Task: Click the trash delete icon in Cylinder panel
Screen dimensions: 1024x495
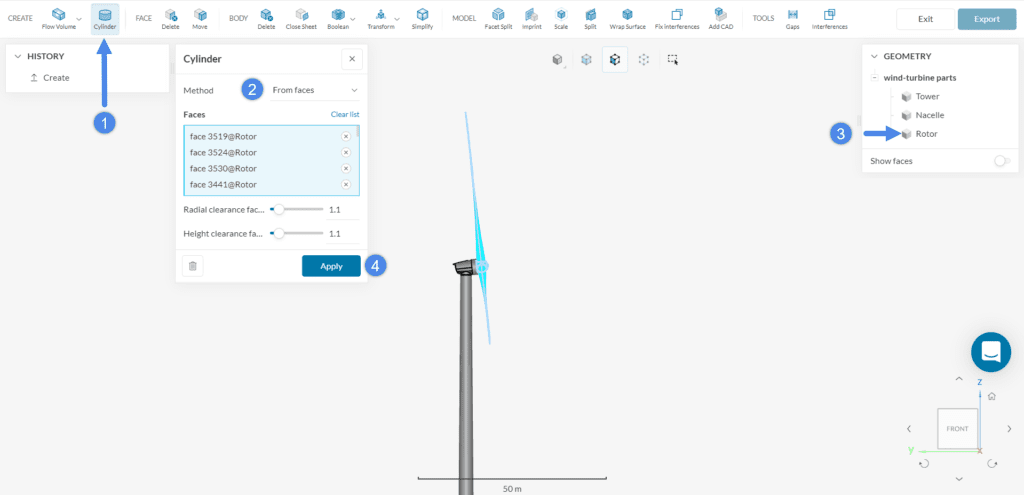Action: (193, 266)
